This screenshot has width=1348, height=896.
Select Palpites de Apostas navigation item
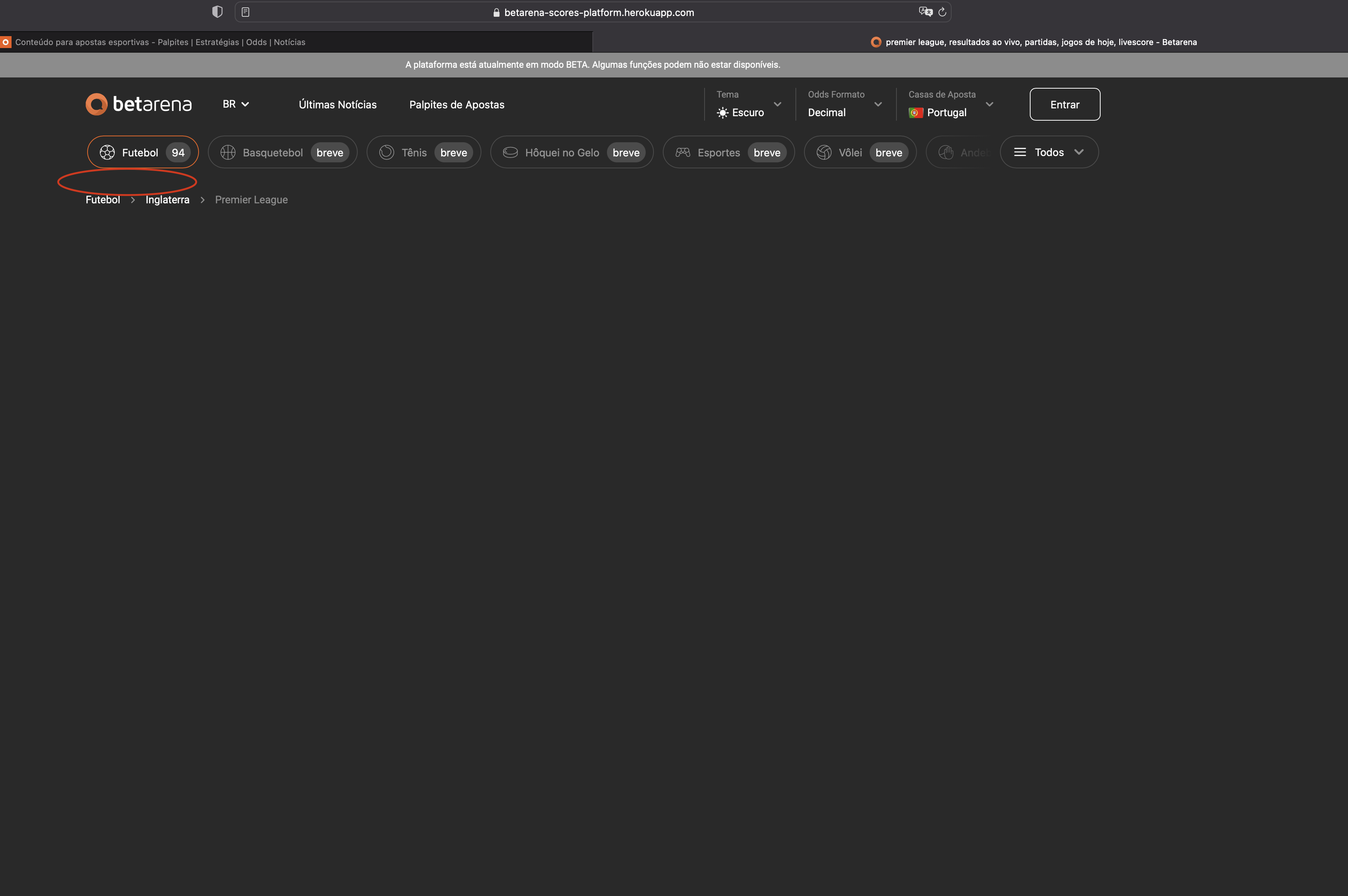click(x=456, y=104)
